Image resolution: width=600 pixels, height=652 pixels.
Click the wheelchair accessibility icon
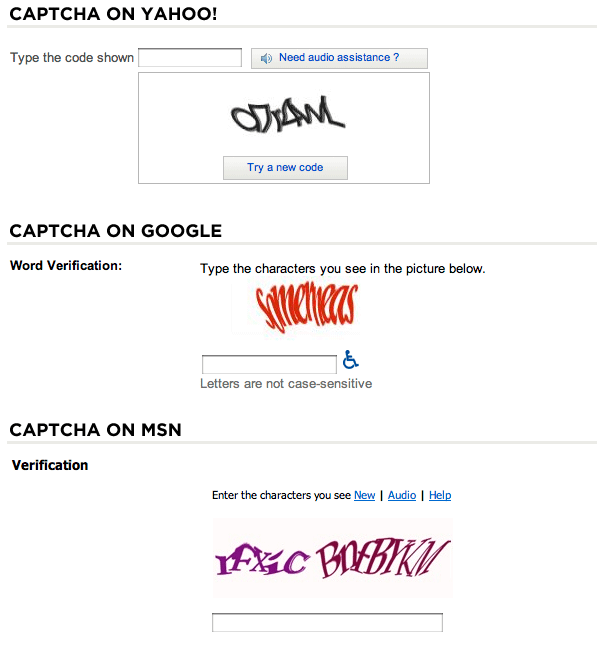coord(350,360)
